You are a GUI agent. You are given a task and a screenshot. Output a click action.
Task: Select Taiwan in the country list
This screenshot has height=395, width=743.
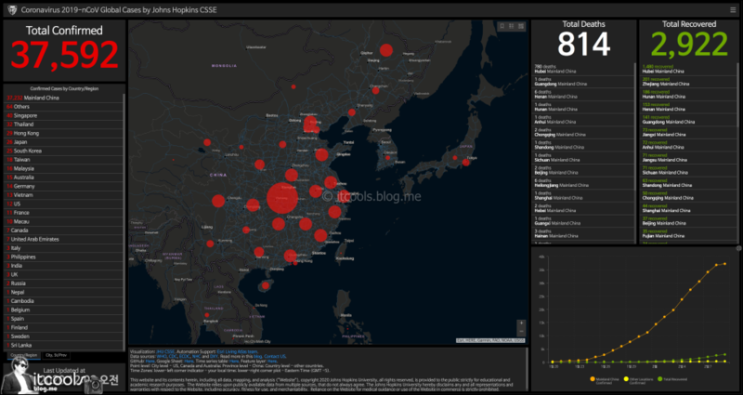(x=64, y=160)
